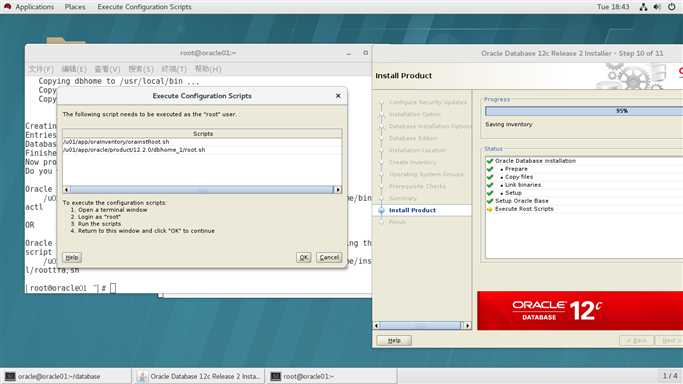
Task: Open the power menu icon
Action: click(x=672, y=7)
